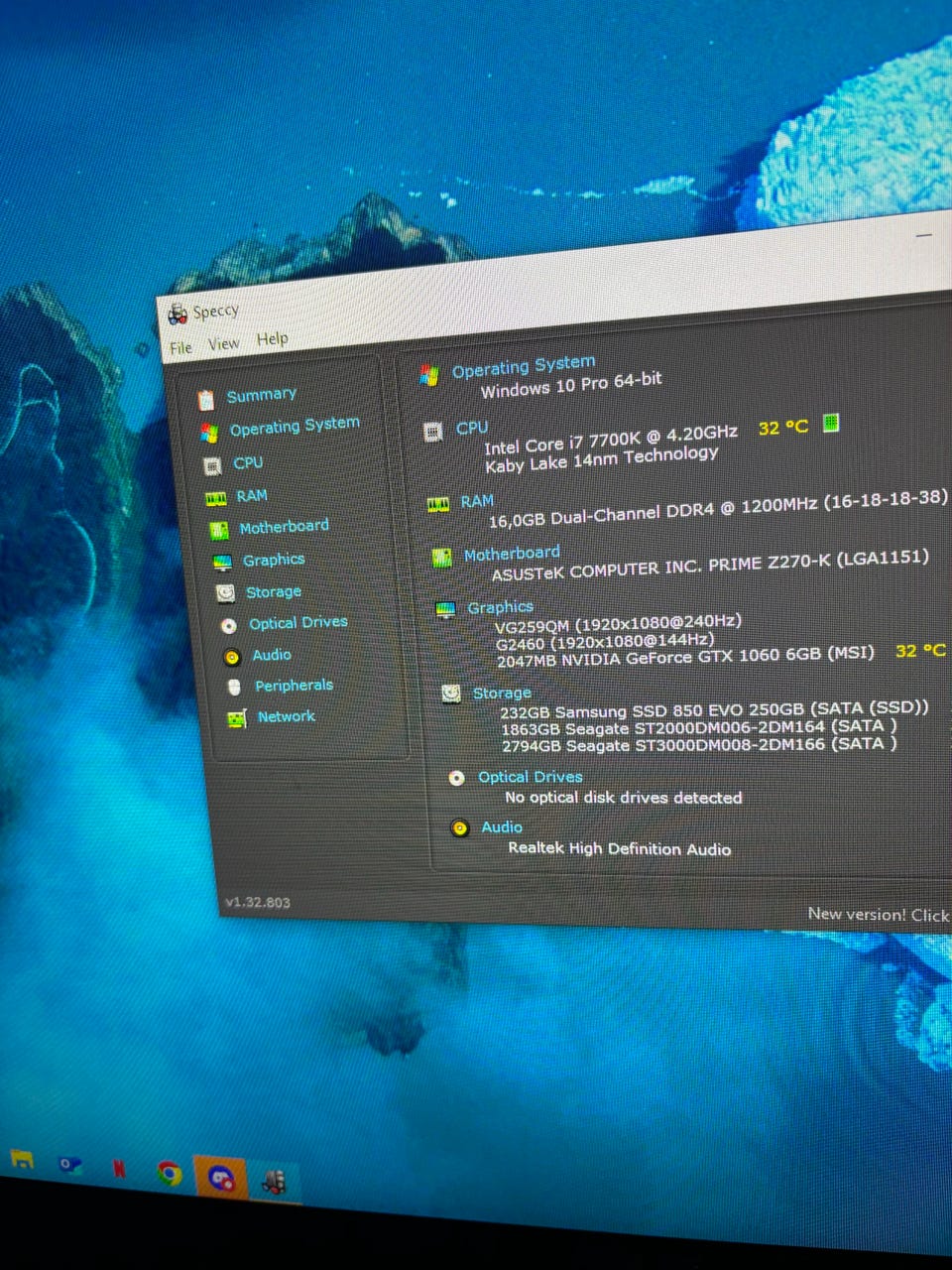Viewport: 952px width, 1270px height.
Task: Switch to Speccy taskbar icon
Action: pyautogui.click(x=273, y=1181)
